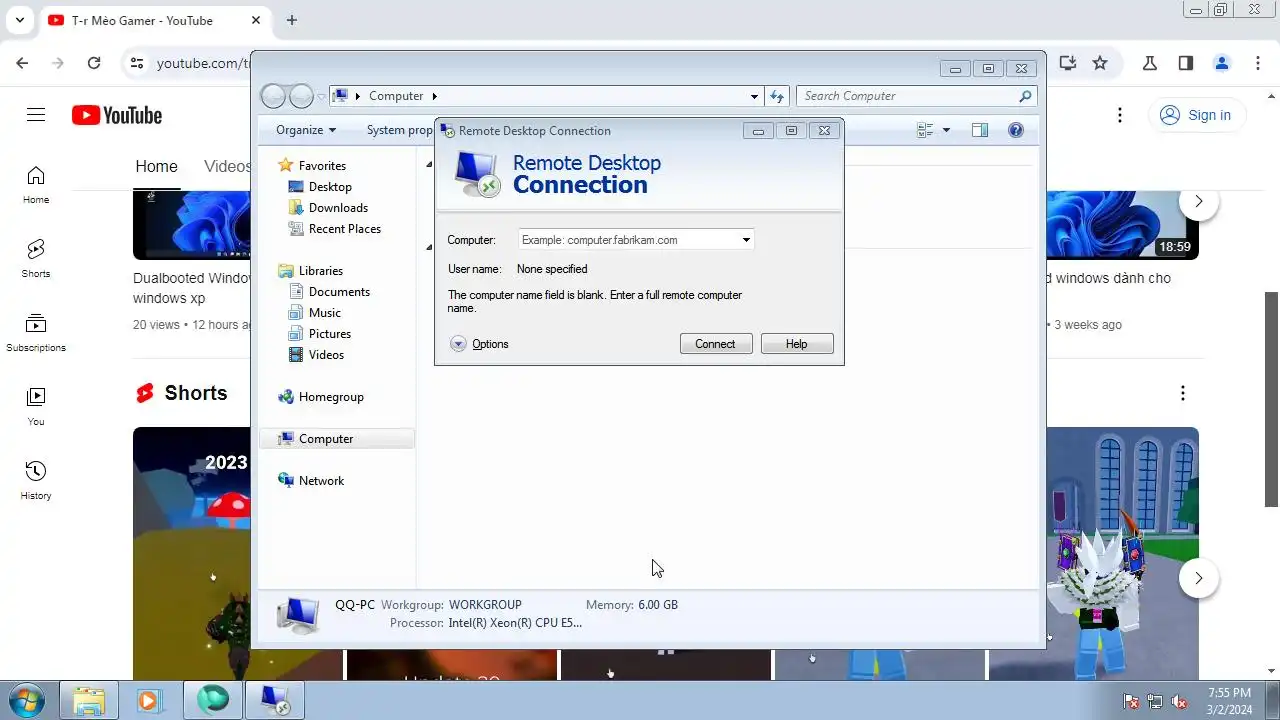Click Chrome's back navigation arrow
The image size is (1280, 720).
coord(22,63)
